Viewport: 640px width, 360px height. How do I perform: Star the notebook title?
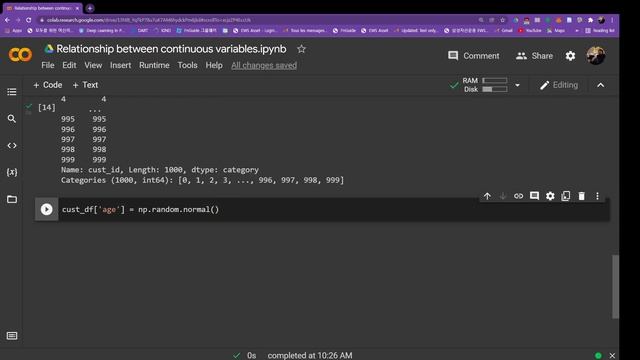coord(301,49)
